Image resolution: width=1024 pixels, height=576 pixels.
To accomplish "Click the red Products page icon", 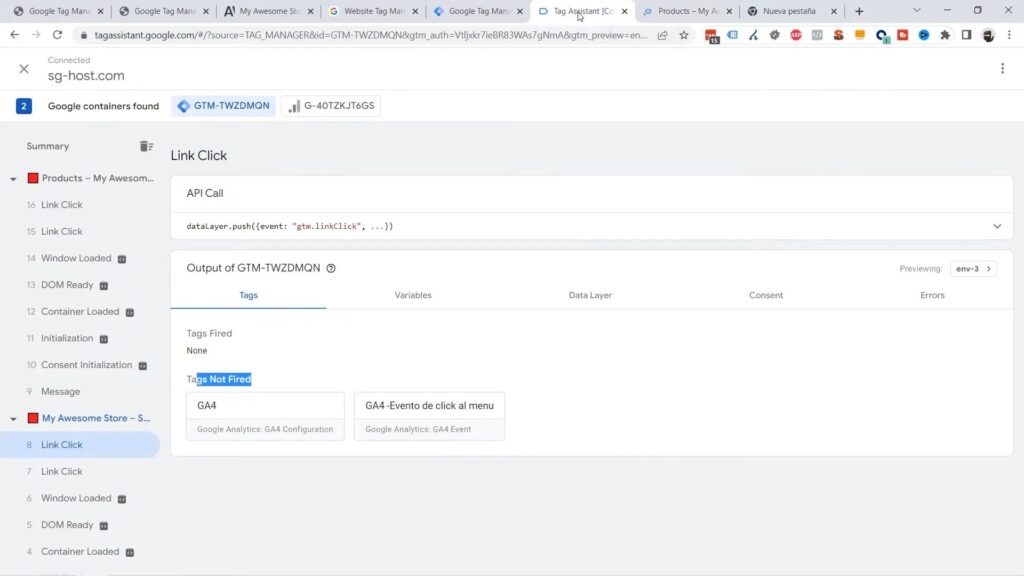I will coord(33,178).
